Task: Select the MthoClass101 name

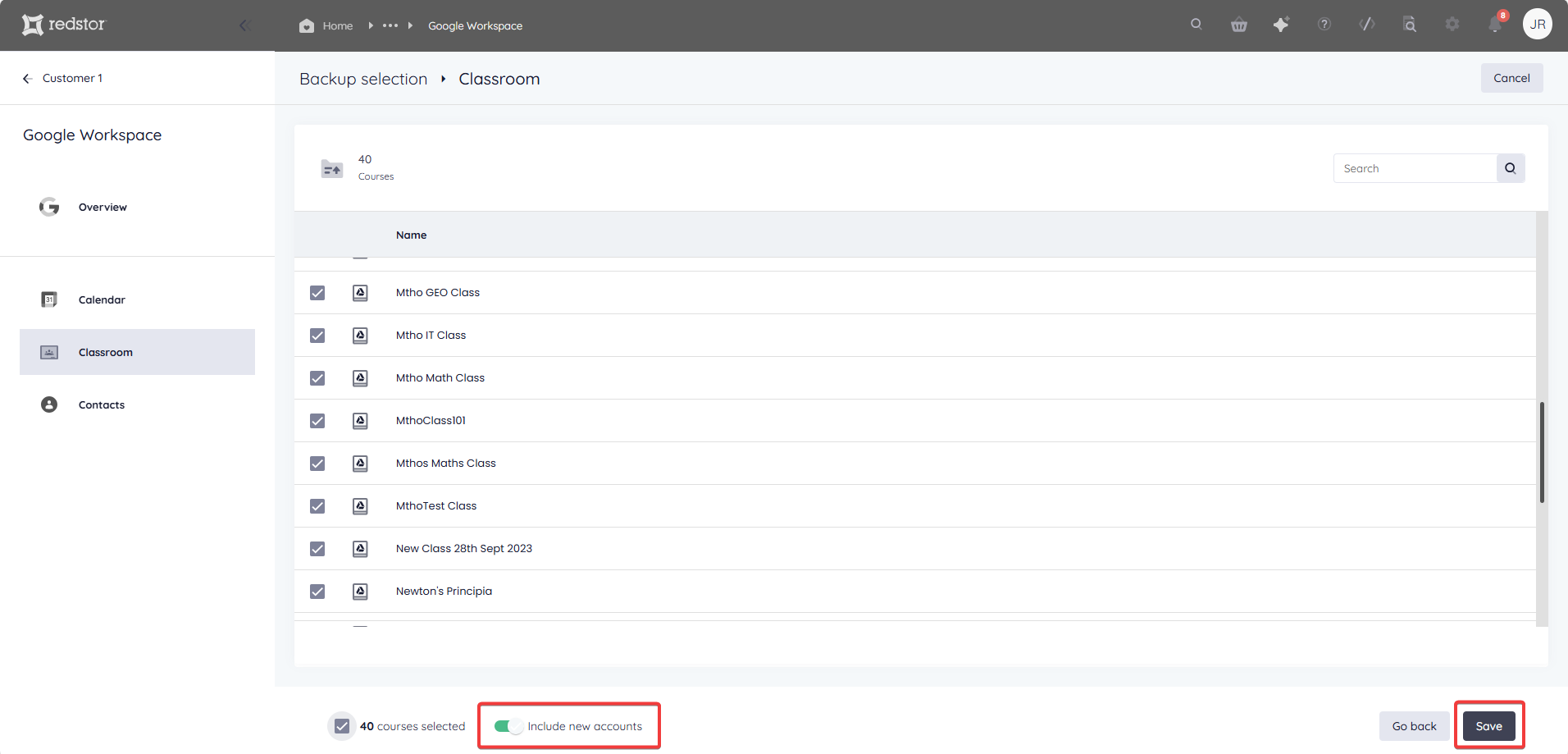Action: [x=431, y=420]
